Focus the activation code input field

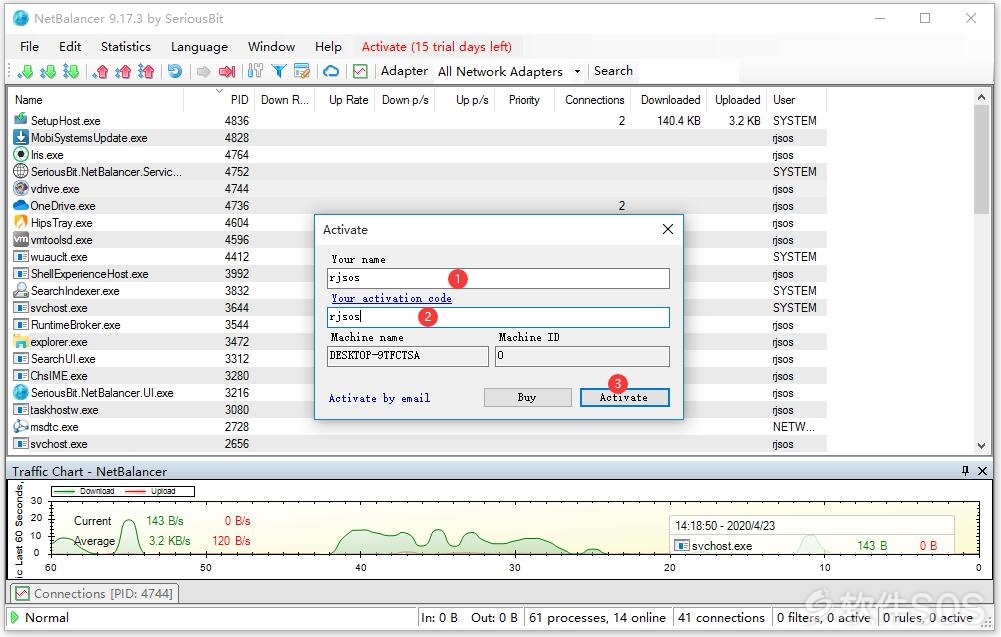click(x=498, y=317)
